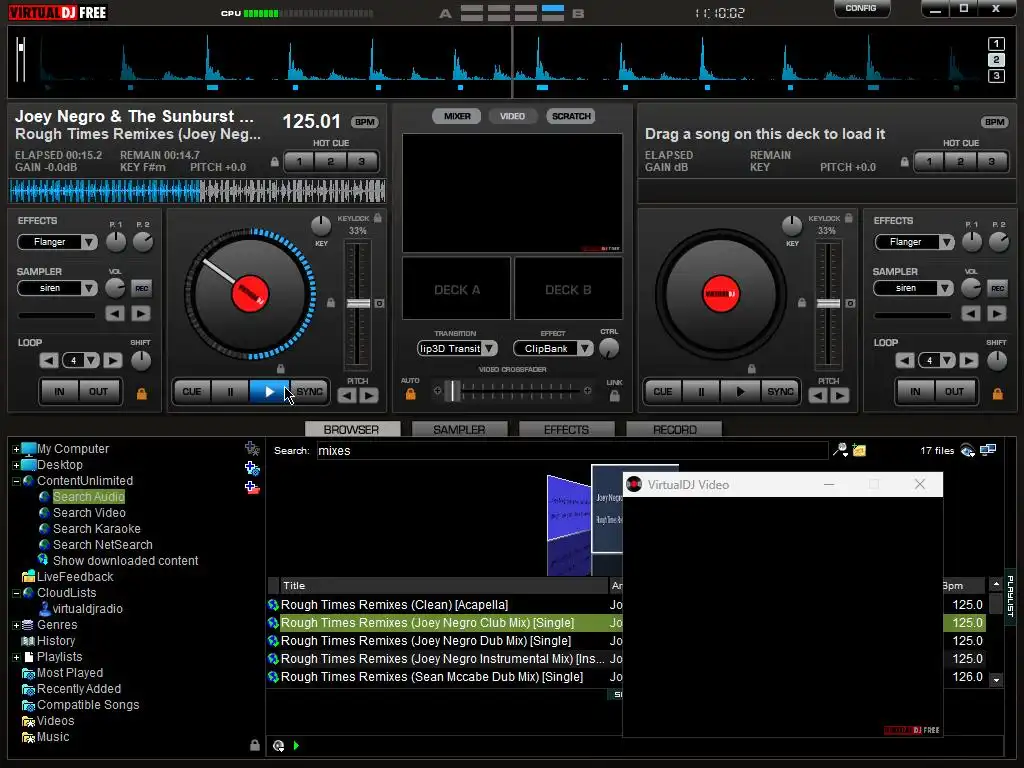Open the BROWSER tab
The height and width of the screenshot is (768, 1024).
(x=351, y=430)
